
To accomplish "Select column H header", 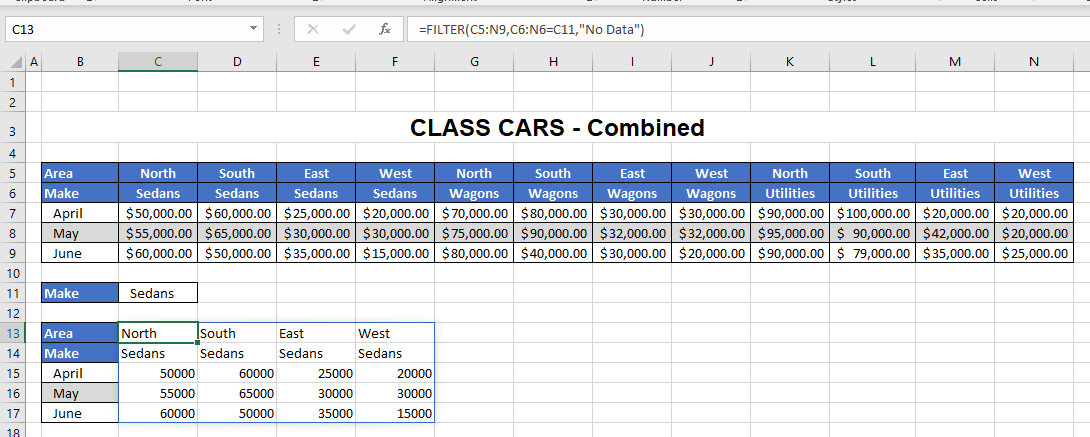I will [x=553, y=62].
